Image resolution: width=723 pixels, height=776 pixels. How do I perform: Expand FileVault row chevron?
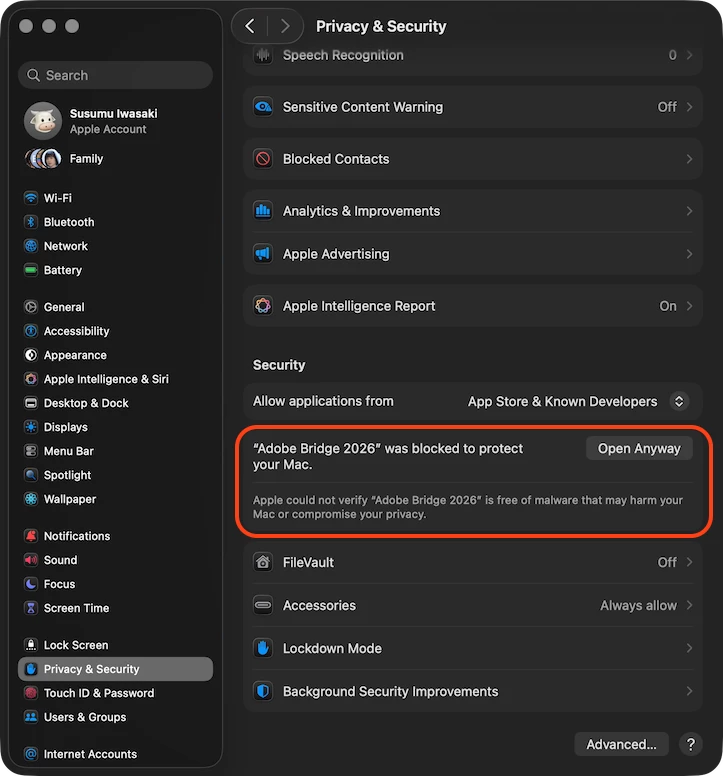tap(689, 562)
